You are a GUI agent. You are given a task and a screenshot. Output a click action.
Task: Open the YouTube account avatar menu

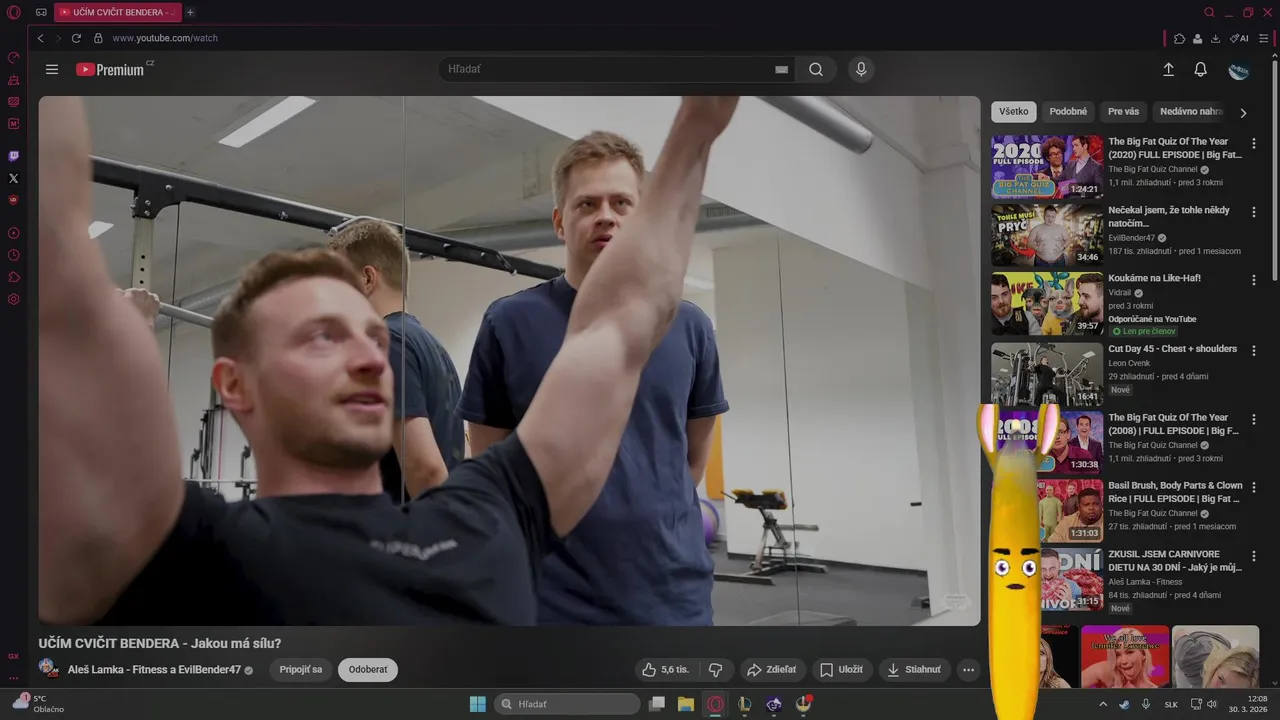[1238, 70]
